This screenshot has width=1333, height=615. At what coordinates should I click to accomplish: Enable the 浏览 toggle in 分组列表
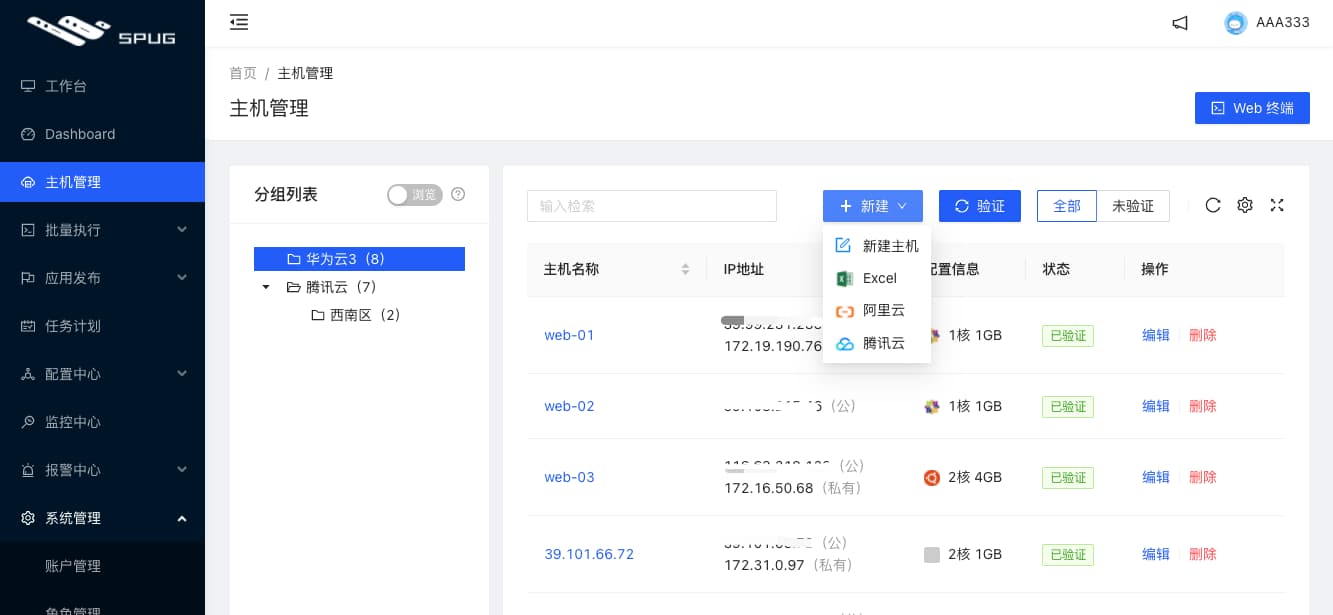coord(414,195)
